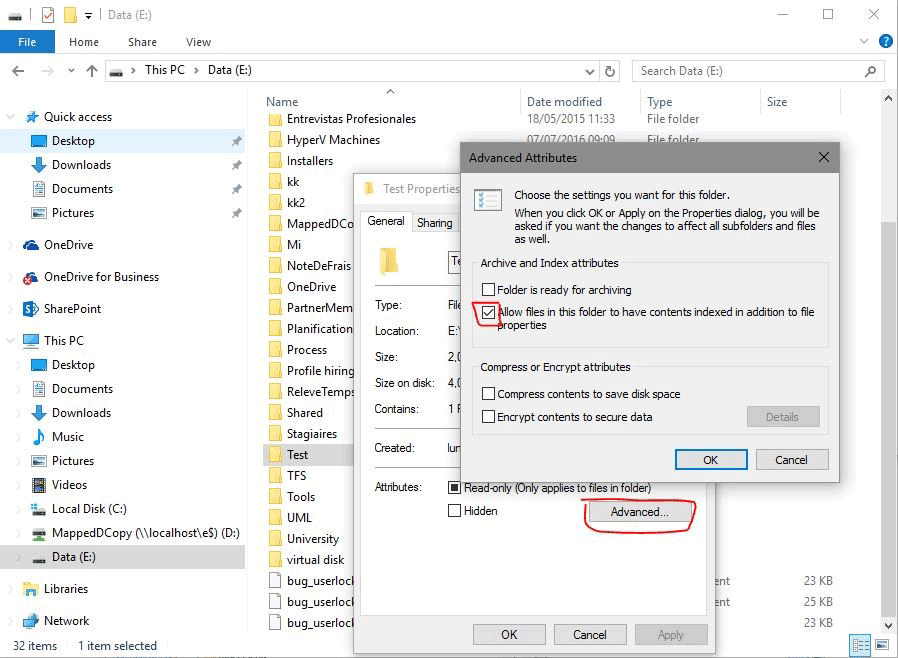Screen dimensions: 898x658
Task: Expand the ribbon with chevron arrow
Action: click(865, 42)
